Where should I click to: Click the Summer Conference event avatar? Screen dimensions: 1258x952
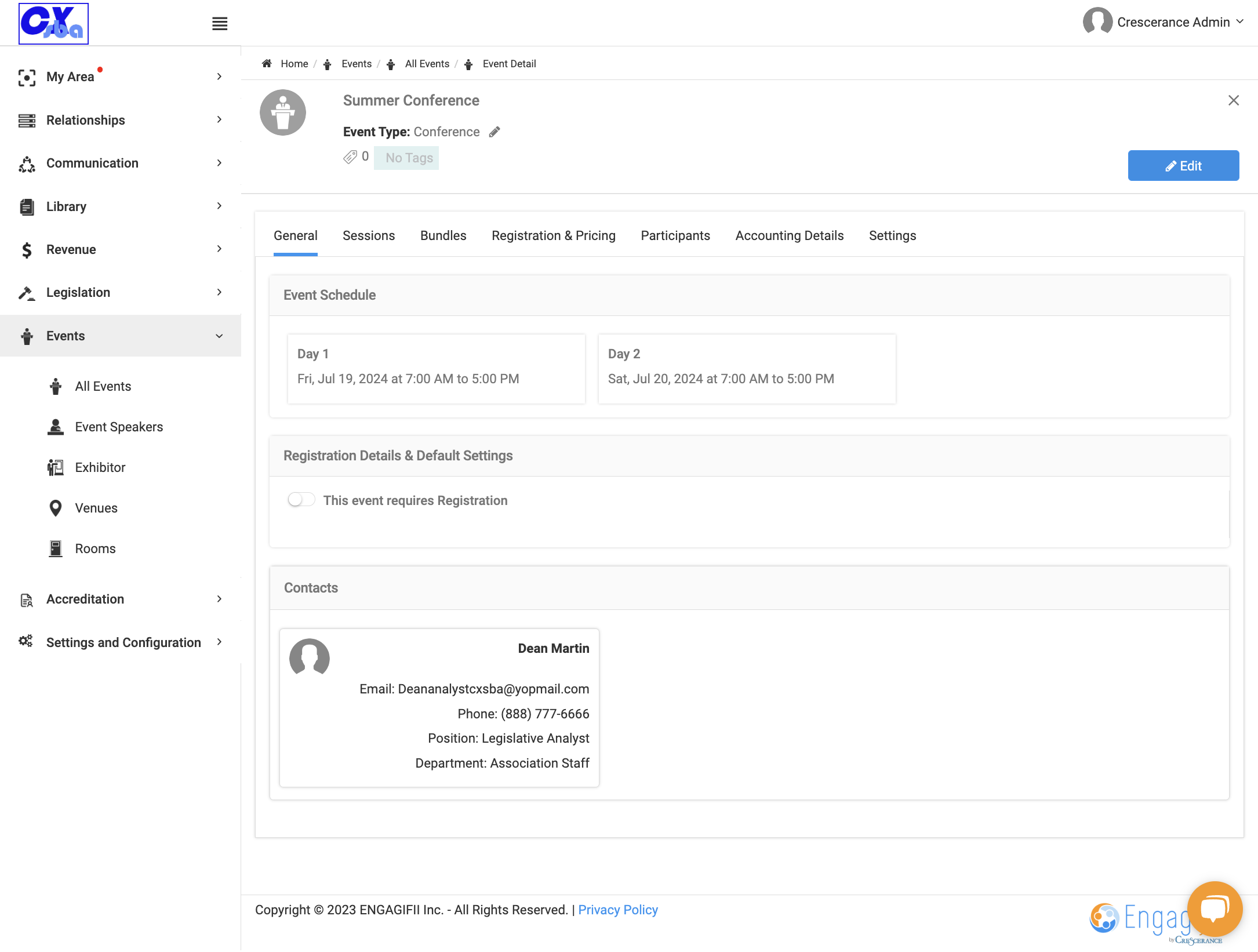click(283, 112)
